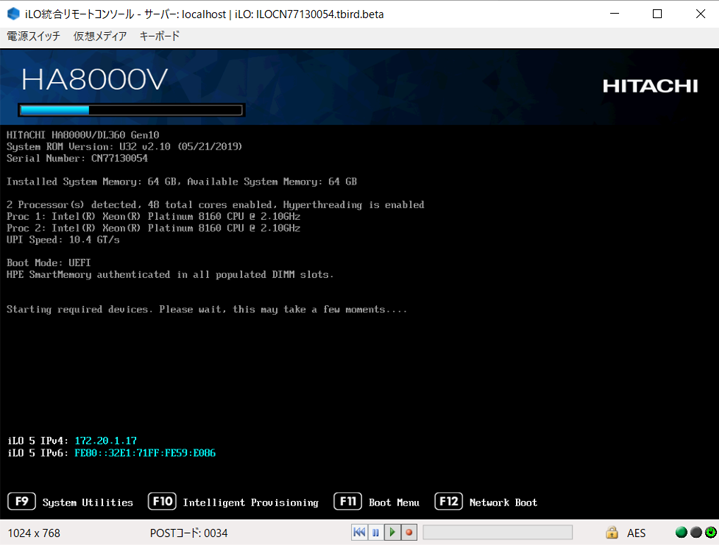Click the red record button

point(409,533)
